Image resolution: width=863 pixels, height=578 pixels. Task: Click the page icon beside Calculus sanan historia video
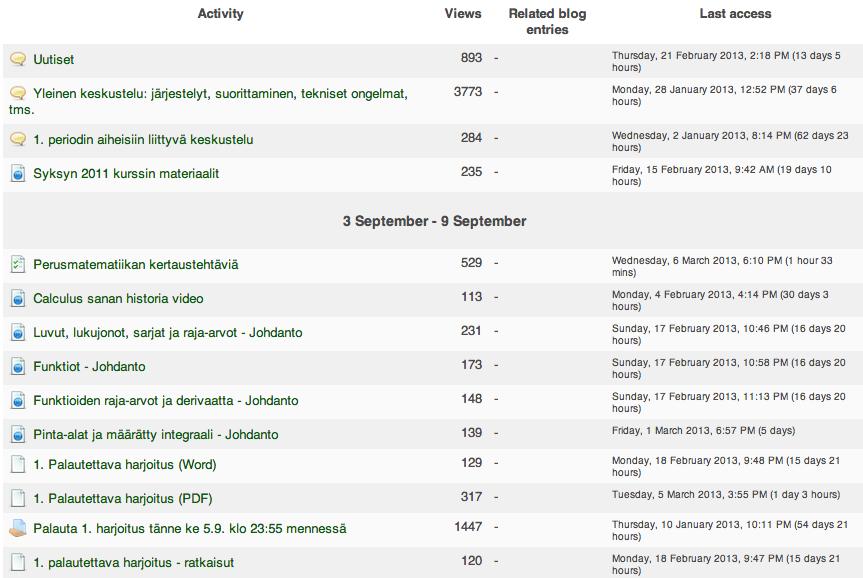(x=18, y=298)
